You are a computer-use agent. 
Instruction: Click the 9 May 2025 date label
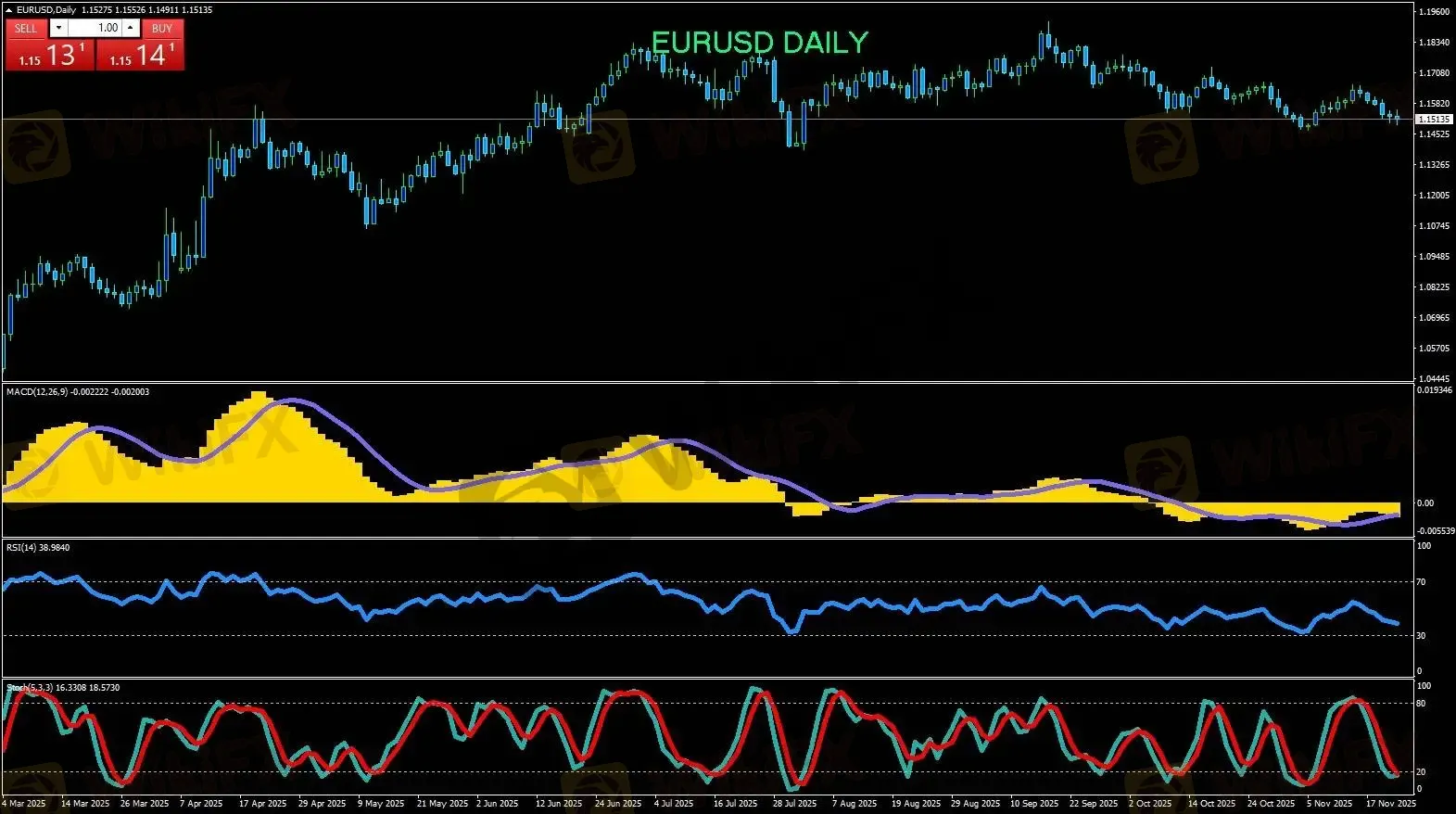click(x=381, y=804)
